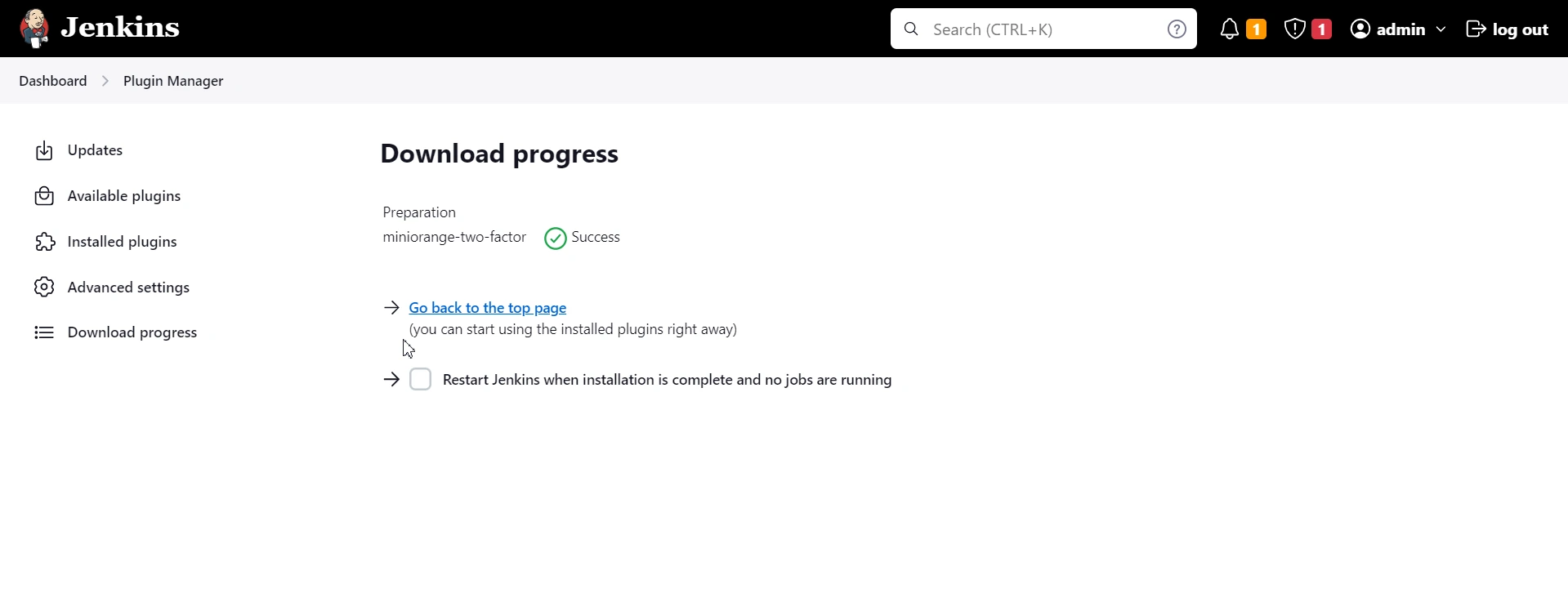Click the orange notification count badge
This screenshot has height=593, width=1568.
[1256, 29]
